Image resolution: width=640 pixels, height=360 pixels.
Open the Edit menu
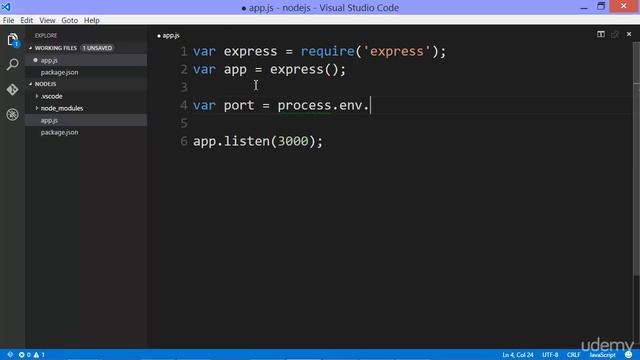coord(27,20)
